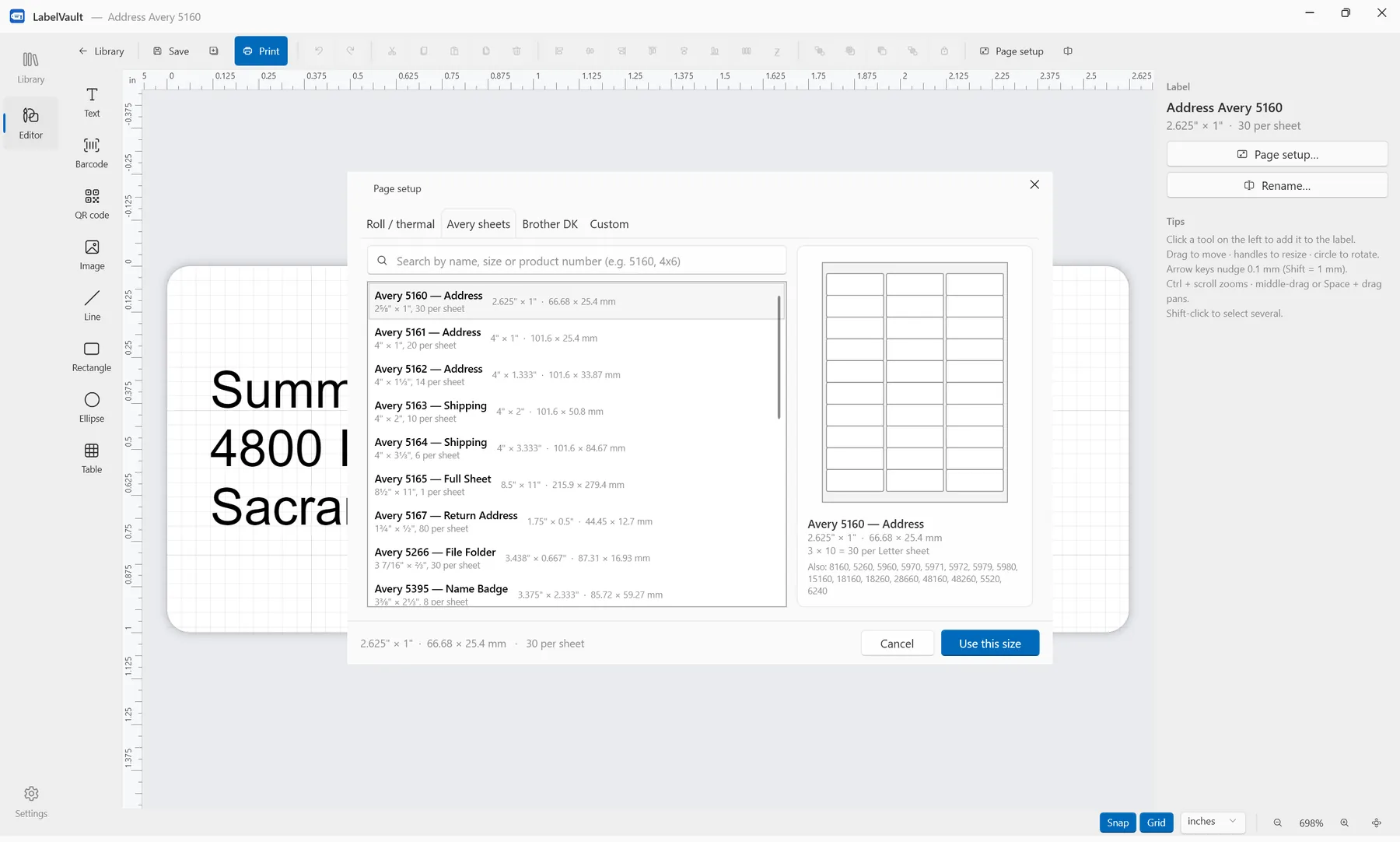Click the label size search field
This screenshot has height=842, width=1400.
click(576, 261)
